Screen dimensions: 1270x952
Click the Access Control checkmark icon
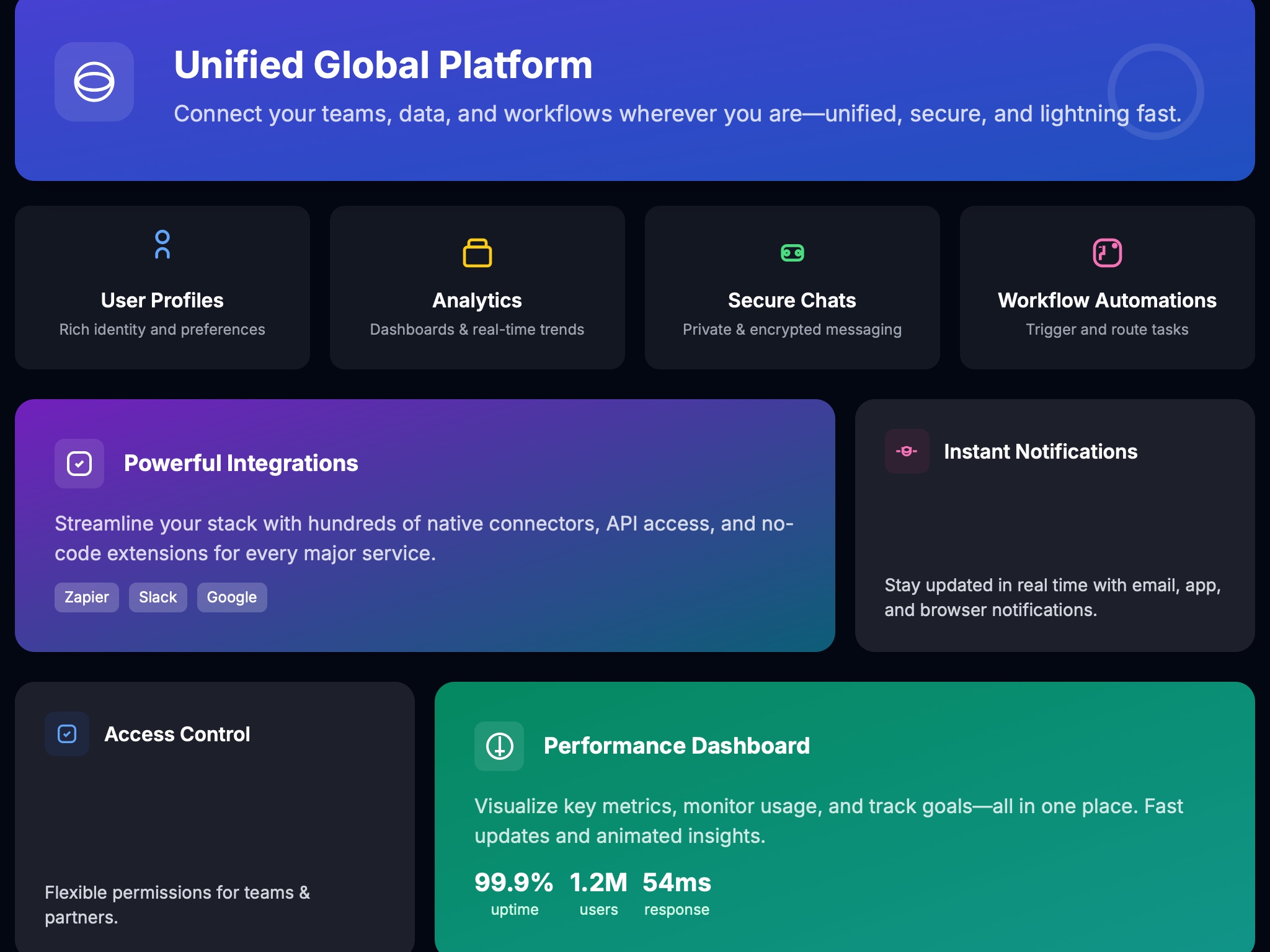tap(66, 734)
